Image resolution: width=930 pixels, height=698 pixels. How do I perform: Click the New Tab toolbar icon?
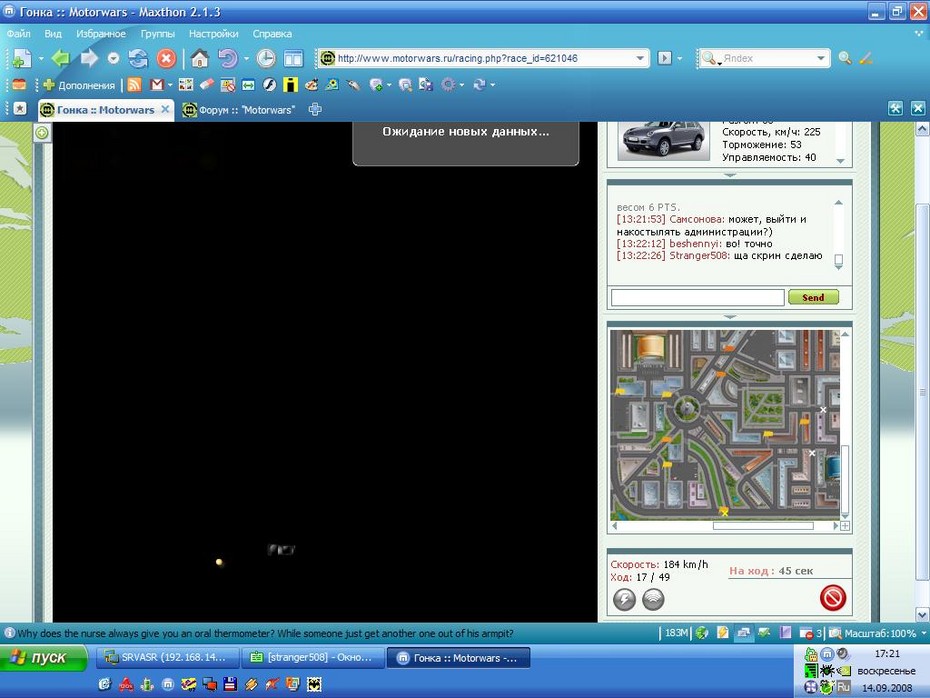tap(22, 58)
